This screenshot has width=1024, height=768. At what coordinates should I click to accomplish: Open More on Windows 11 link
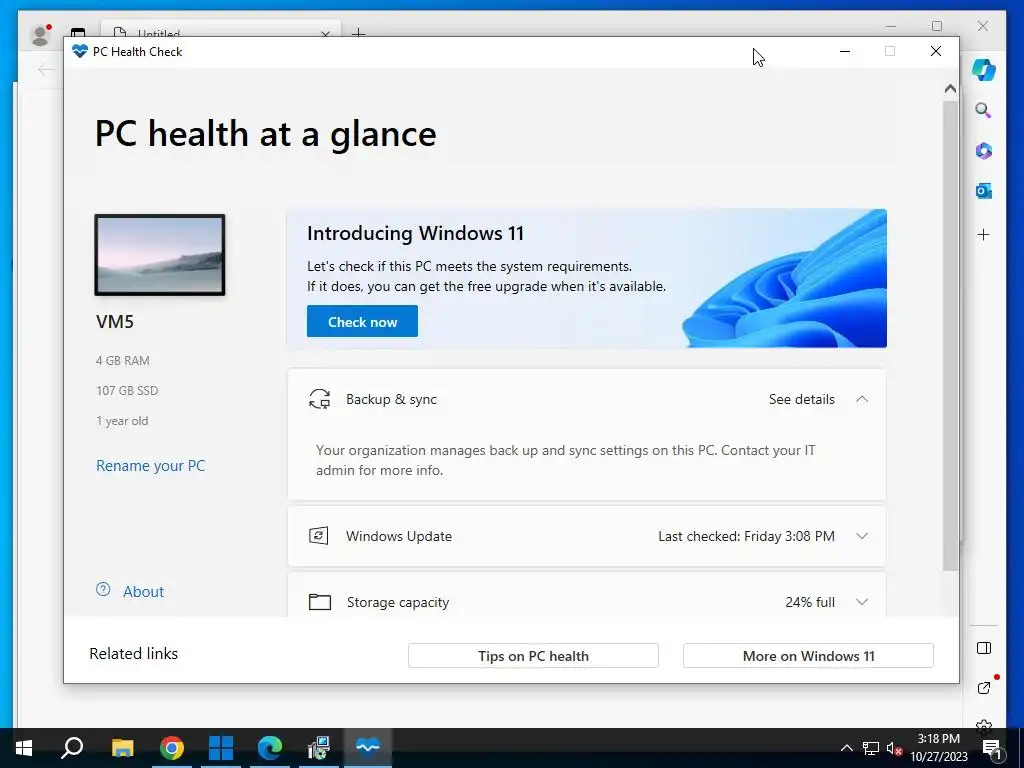(x=808, y=656)
